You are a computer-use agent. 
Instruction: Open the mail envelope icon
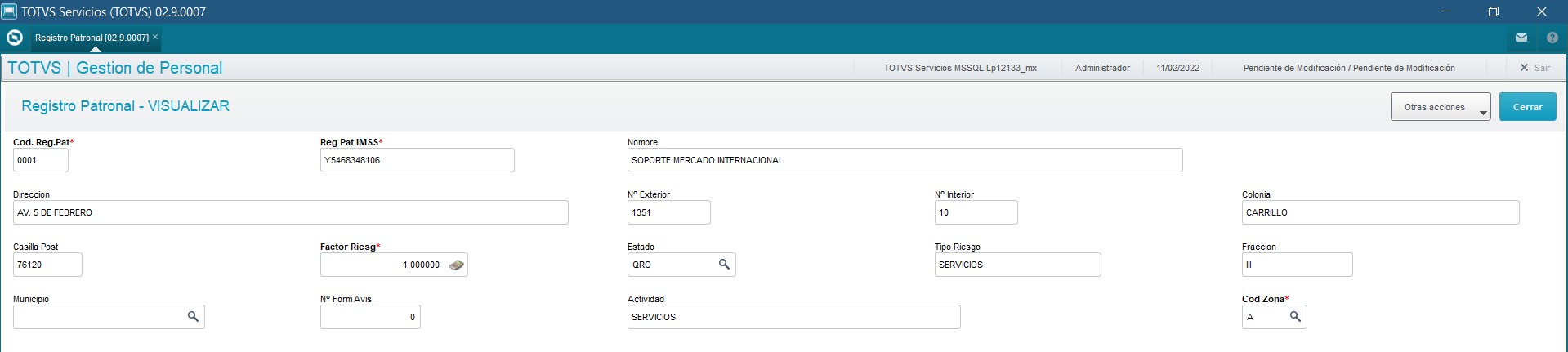[x=1521, y=38]
